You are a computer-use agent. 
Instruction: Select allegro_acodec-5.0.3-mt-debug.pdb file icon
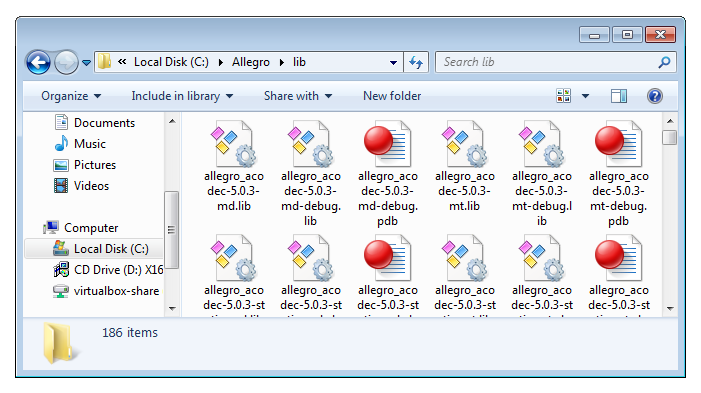(618, 144)
